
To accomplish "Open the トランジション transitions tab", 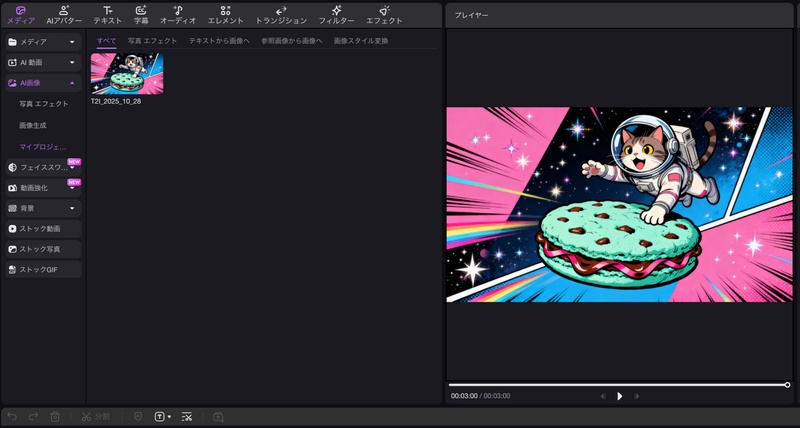I will point(281,15).
